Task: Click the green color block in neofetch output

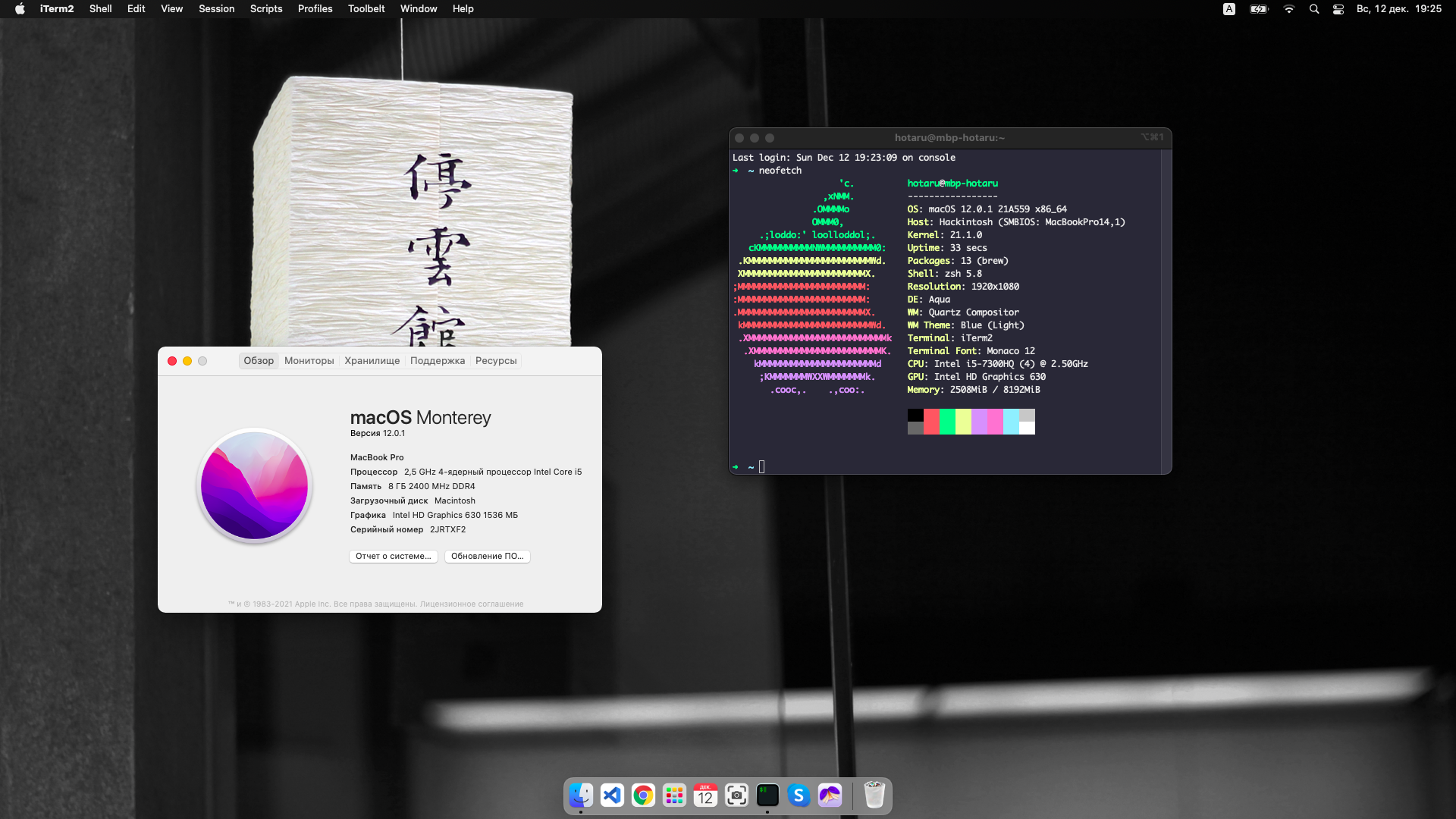Action: tap(947, 422)
